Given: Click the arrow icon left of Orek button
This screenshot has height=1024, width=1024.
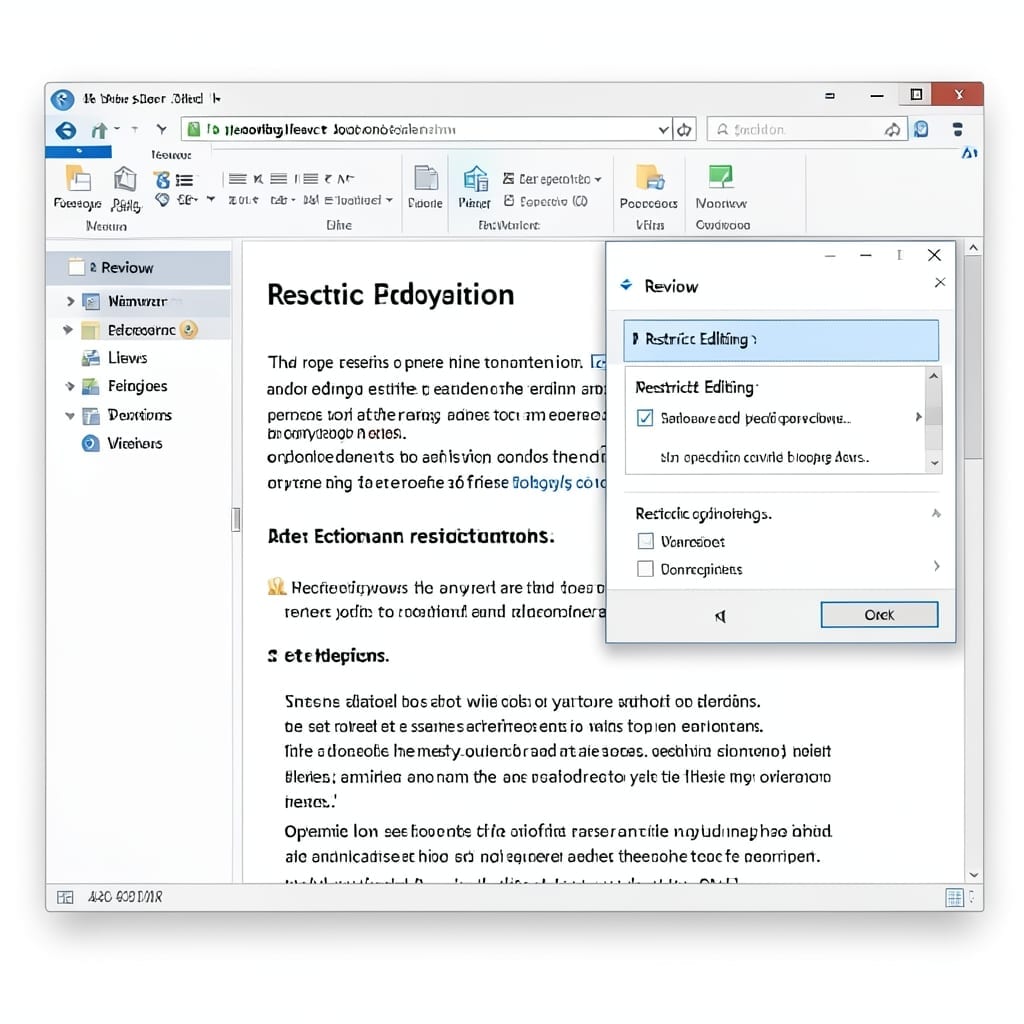Looking at the screenshot, I should (x=720, y=616).
